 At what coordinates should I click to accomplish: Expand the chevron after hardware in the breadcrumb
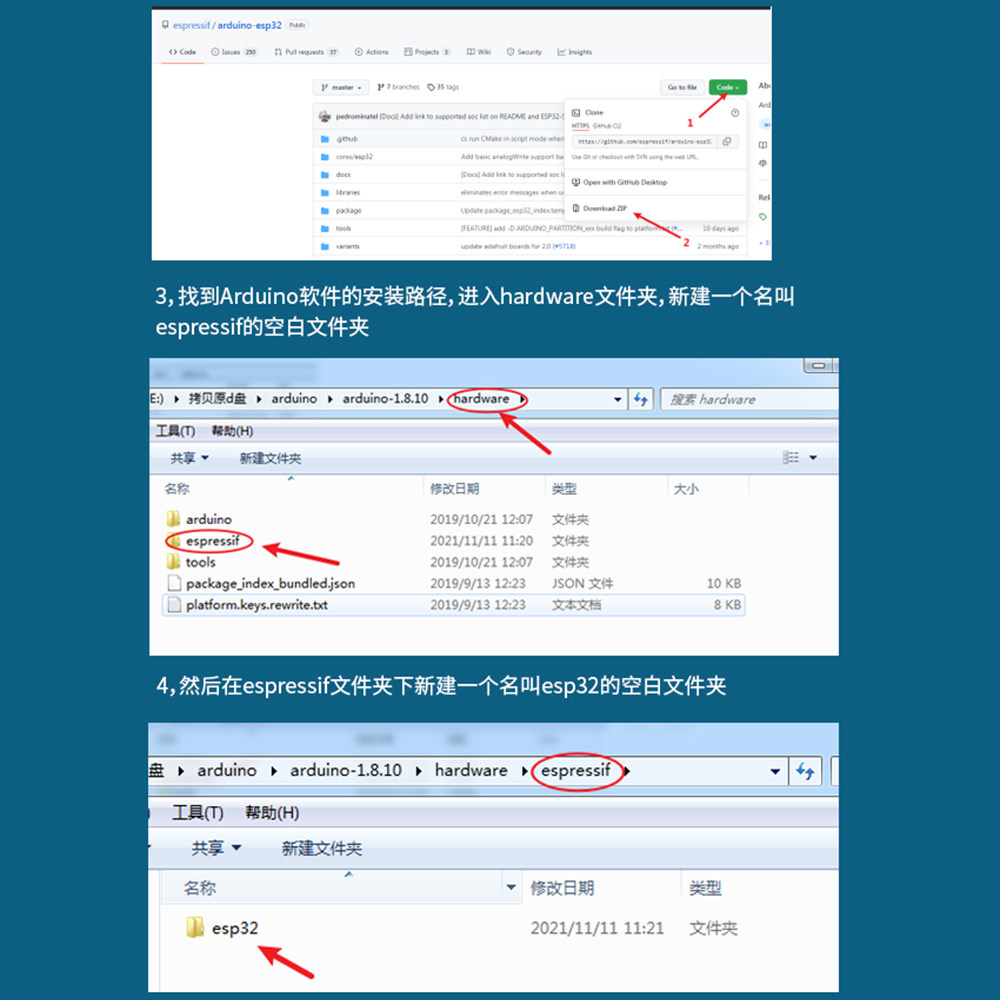[523, 400]
